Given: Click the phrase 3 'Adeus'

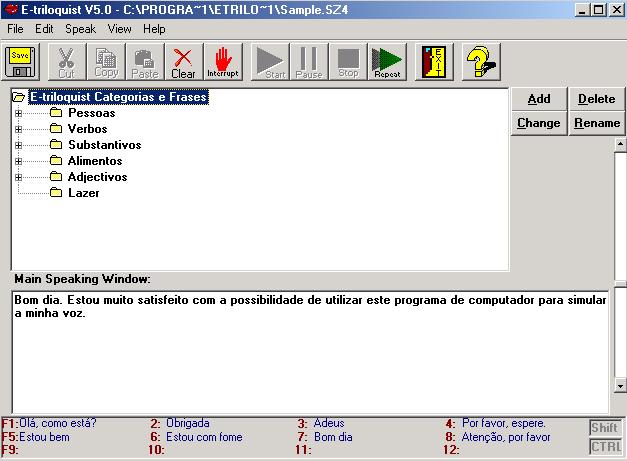Looking at the screenshot, I should [x=329, y=423].
